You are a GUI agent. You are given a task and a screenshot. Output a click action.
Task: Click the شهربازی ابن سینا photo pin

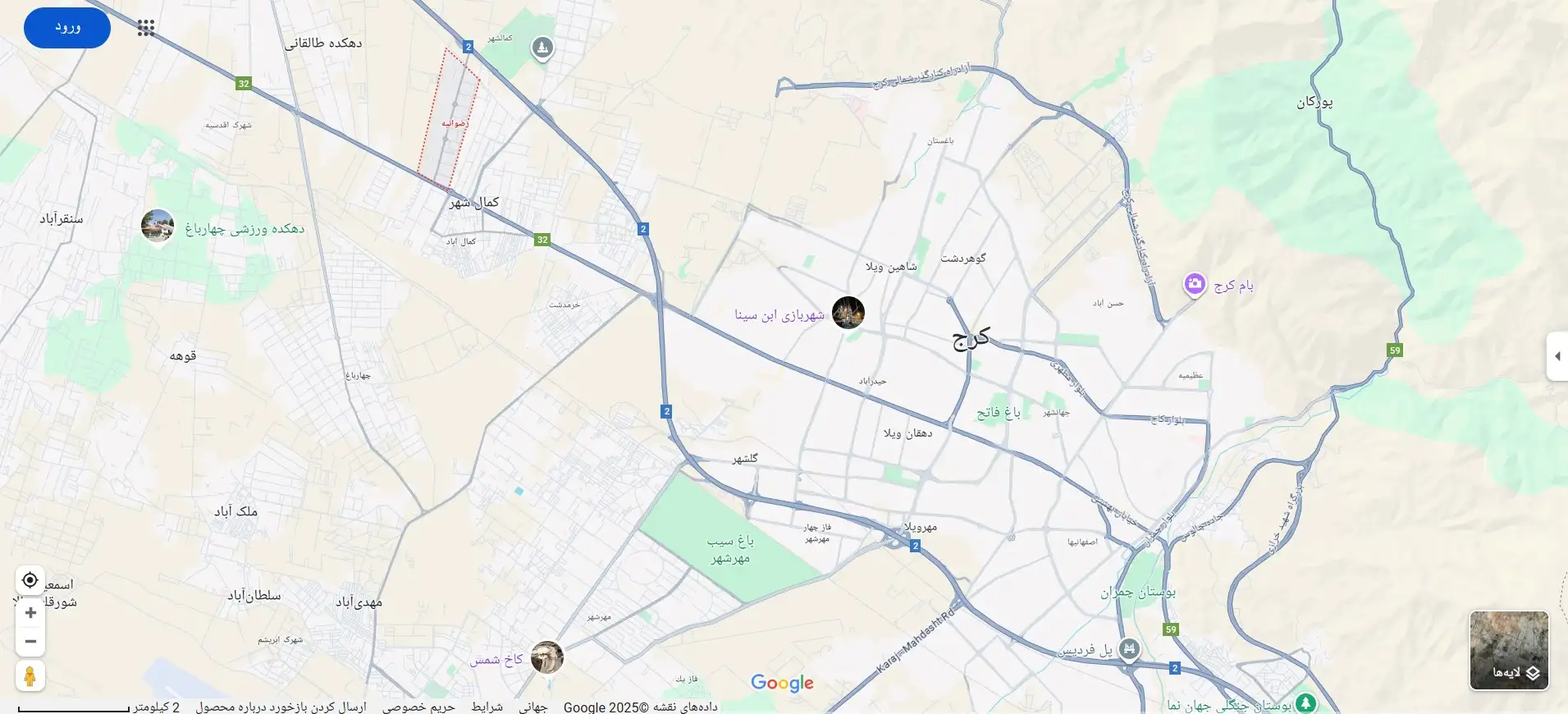click(848, 313)
